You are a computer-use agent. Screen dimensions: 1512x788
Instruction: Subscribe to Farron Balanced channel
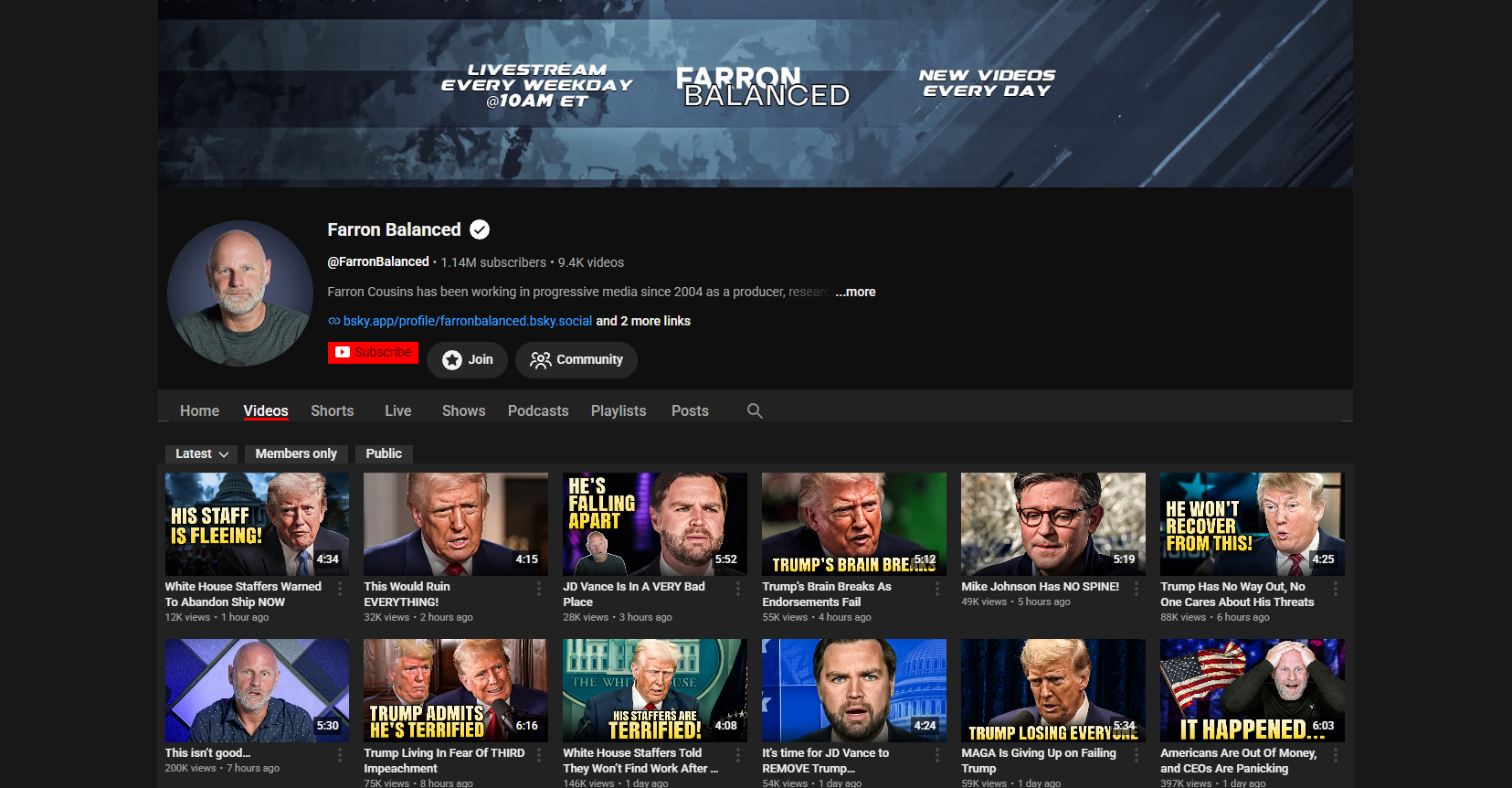click(x=373, y=353)
